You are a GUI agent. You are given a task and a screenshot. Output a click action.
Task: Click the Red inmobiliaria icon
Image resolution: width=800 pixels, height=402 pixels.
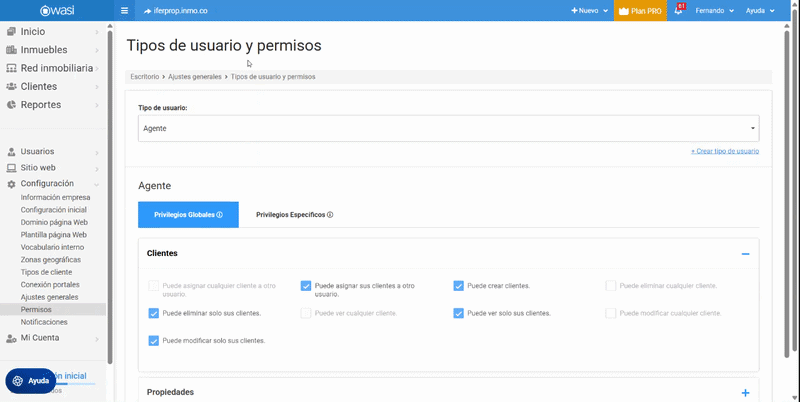click(11, 68)
